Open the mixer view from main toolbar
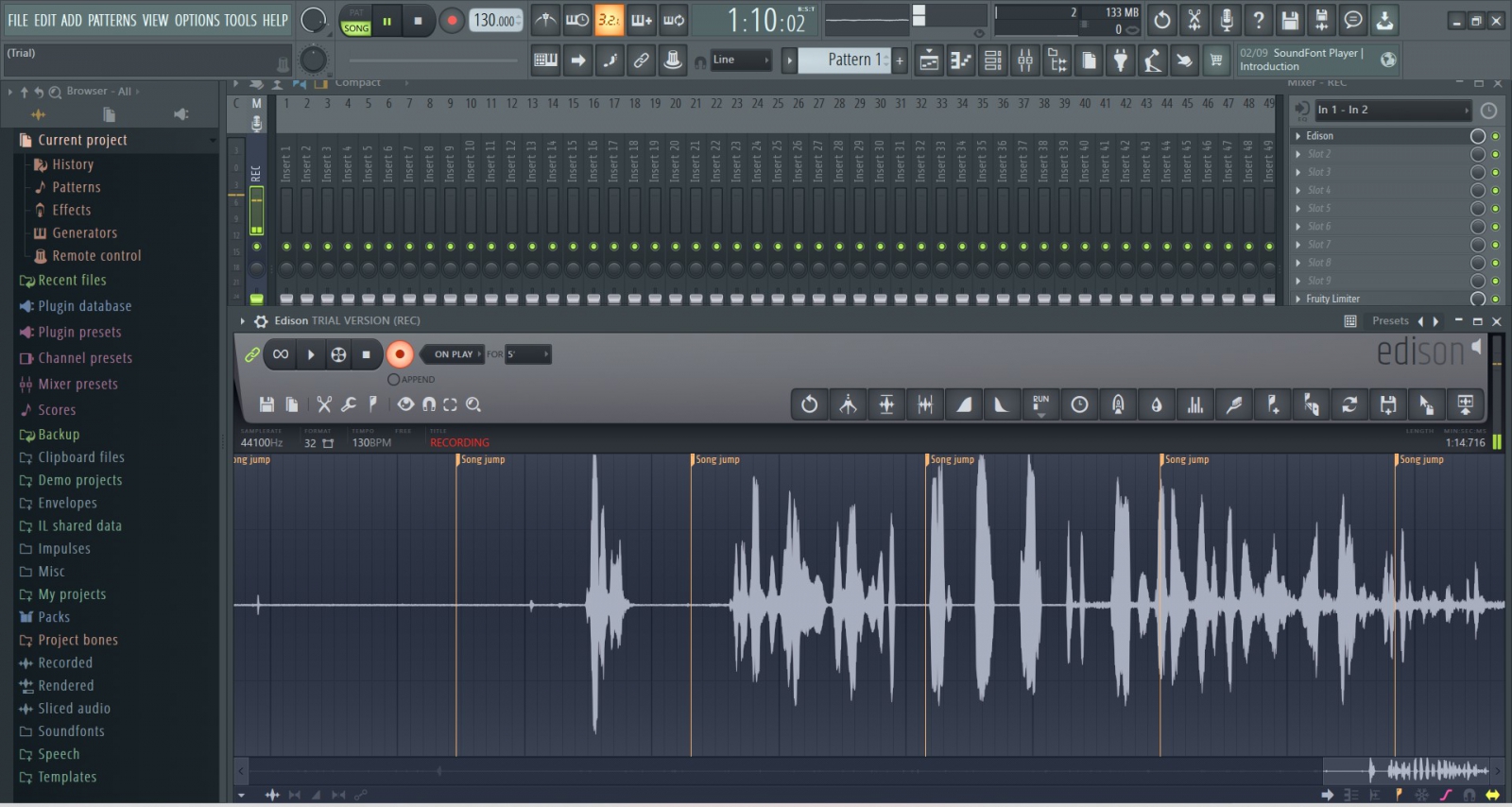This screenshot has height=807, width=1512. point(1025,60)
